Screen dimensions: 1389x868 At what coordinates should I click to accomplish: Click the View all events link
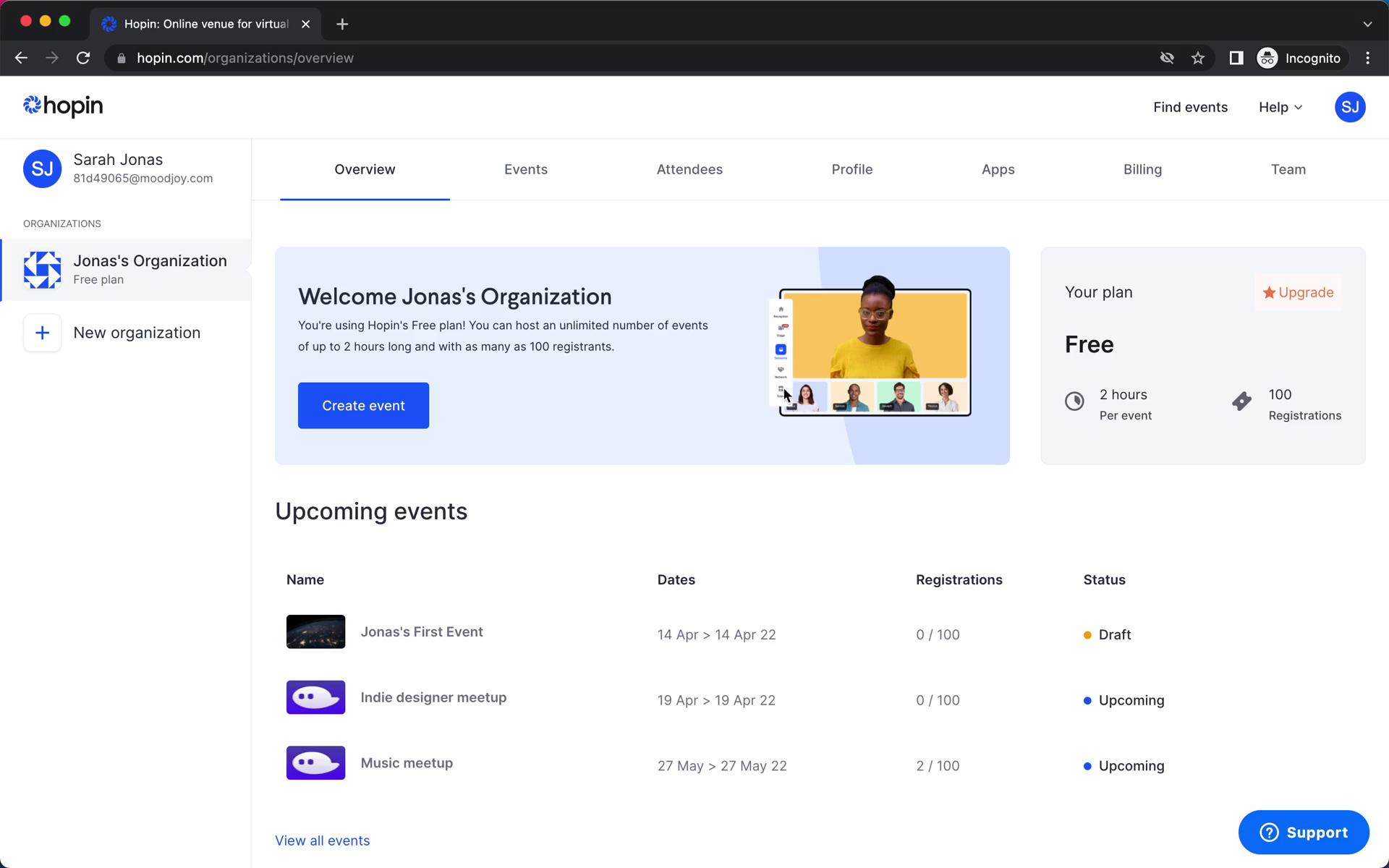coord(323,840)
